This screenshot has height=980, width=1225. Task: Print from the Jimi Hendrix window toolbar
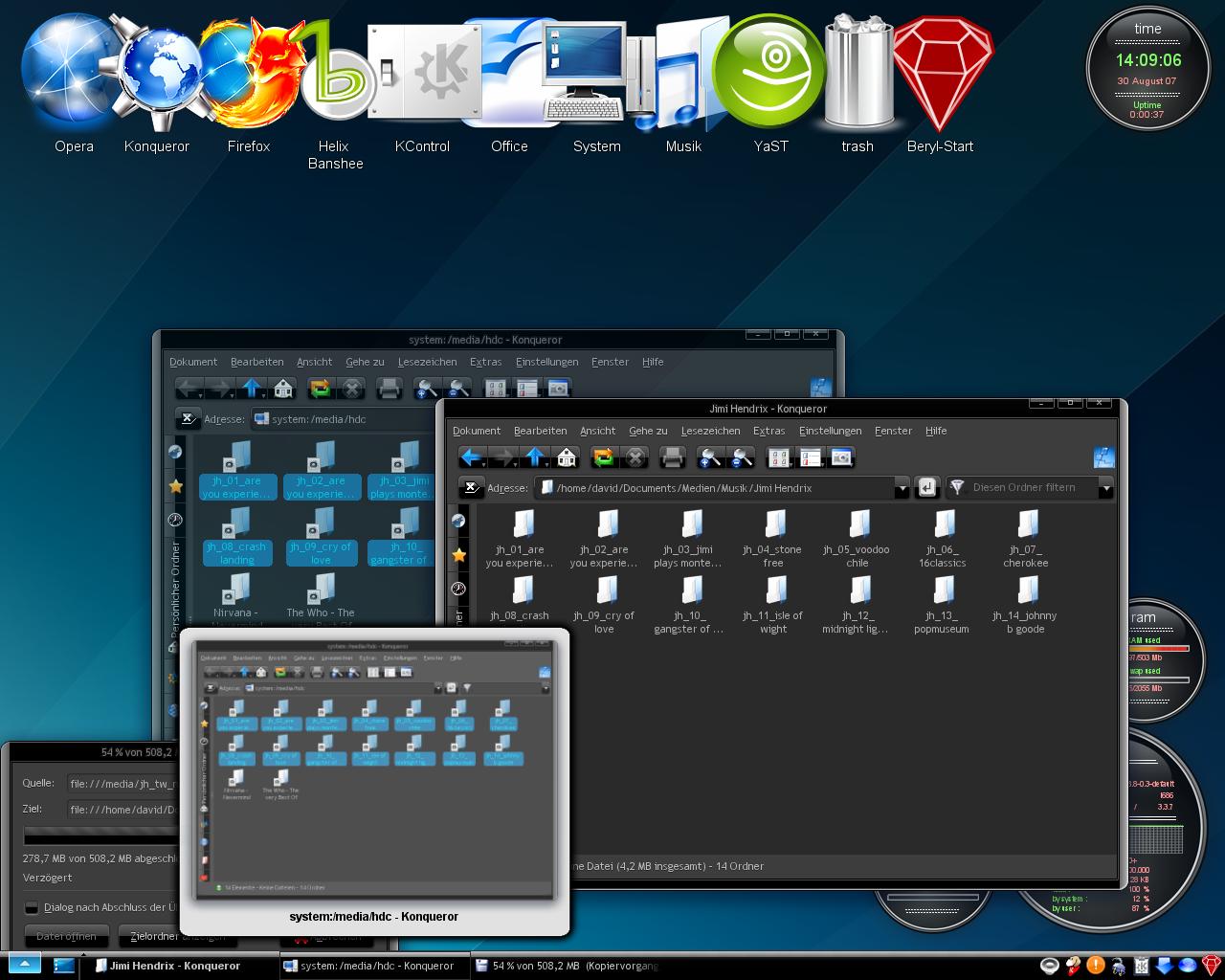tap(673, 457)
